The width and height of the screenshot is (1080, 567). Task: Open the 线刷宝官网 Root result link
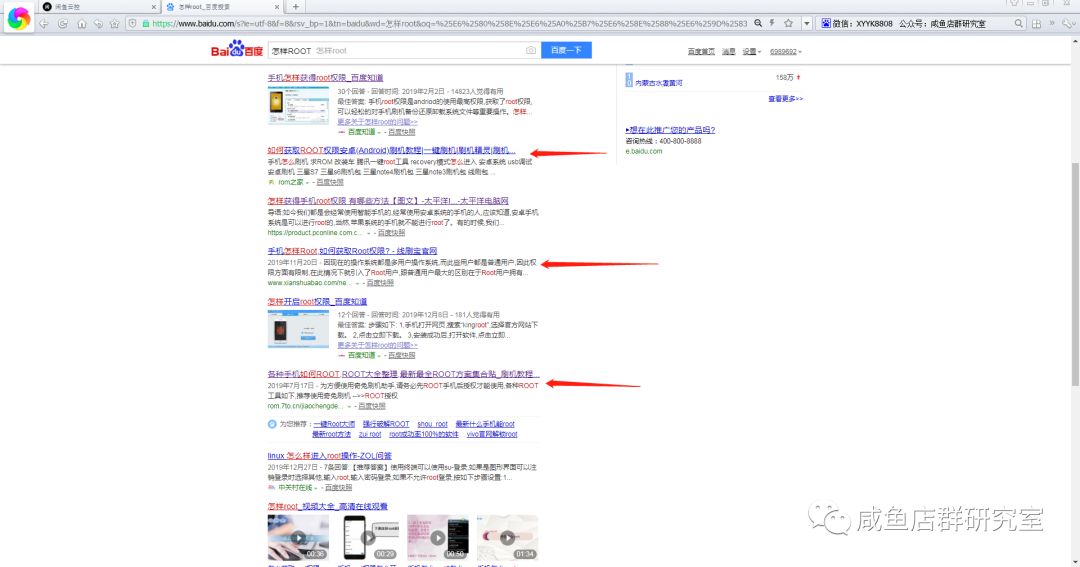click(x=352, y=251)
